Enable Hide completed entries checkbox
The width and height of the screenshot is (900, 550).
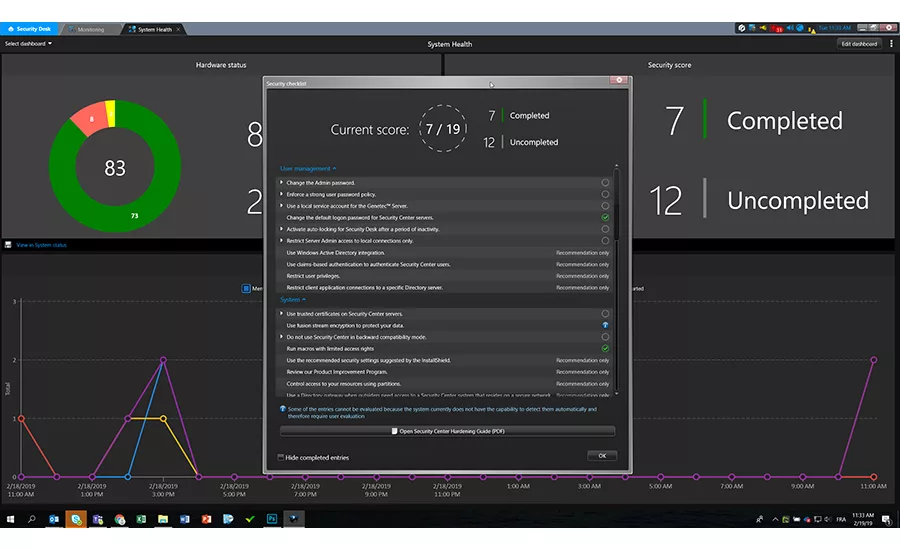281,458
